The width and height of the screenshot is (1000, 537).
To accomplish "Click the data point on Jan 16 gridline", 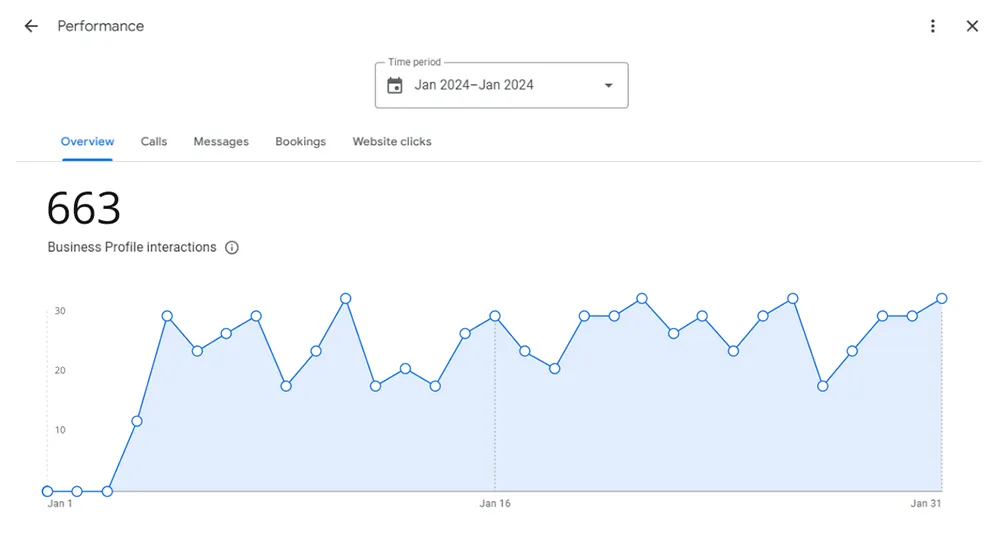I will point(495,316).
